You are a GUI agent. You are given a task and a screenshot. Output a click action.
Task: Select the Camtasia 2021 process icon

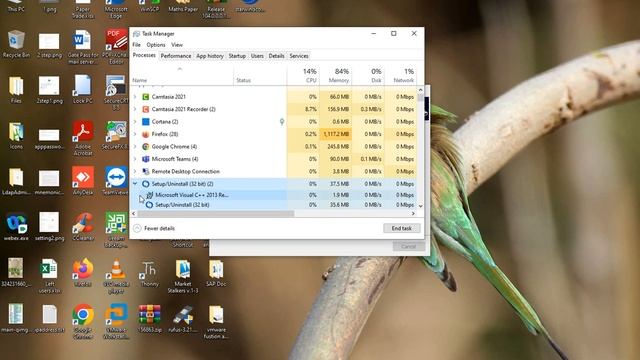[145, 97]
